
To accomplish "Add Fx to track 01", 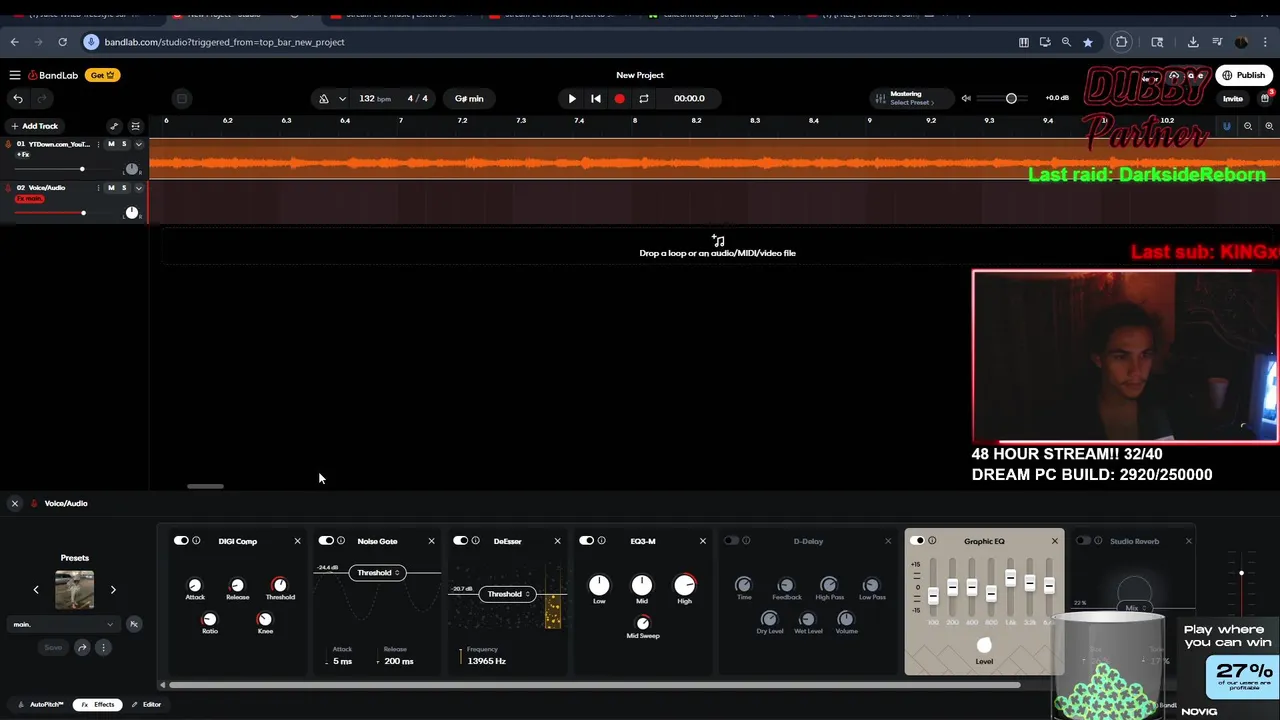I will pyautogui.click(x=23, y=154).
